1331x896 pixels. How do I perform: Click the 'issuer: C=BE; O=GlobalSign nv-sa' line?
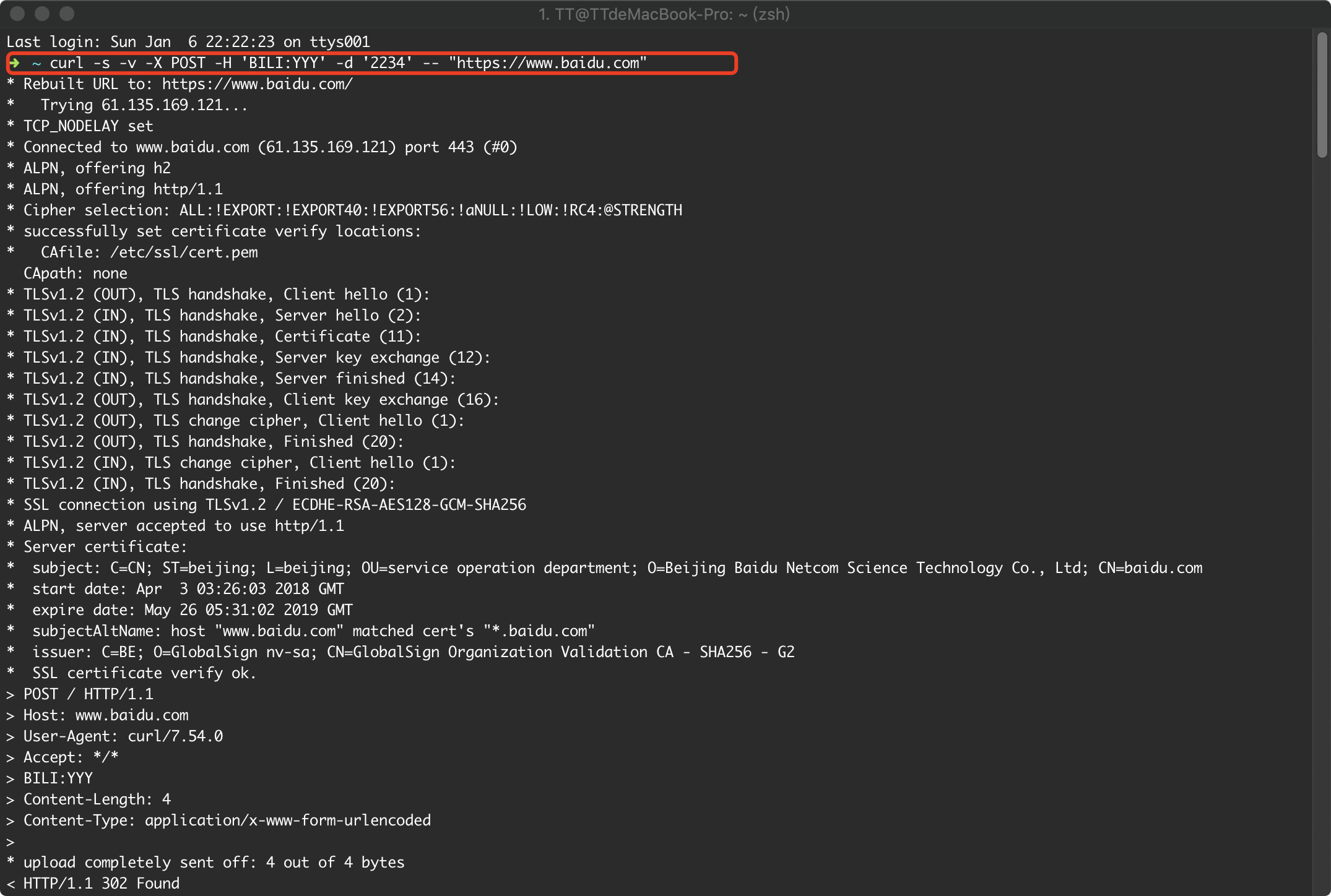(x=401, y=652)
